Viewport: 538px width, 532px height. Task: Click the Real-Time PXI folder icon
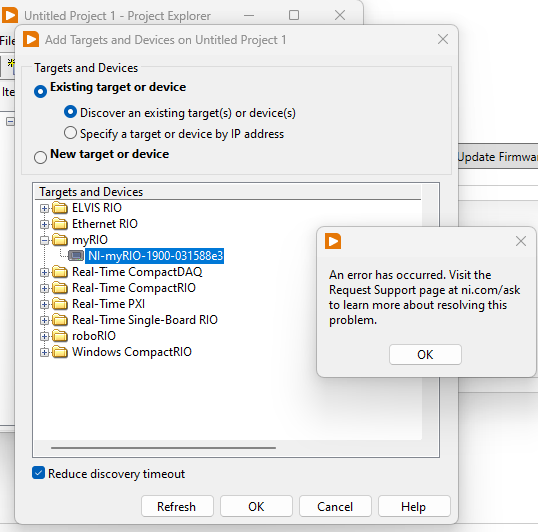click(60, 304)
